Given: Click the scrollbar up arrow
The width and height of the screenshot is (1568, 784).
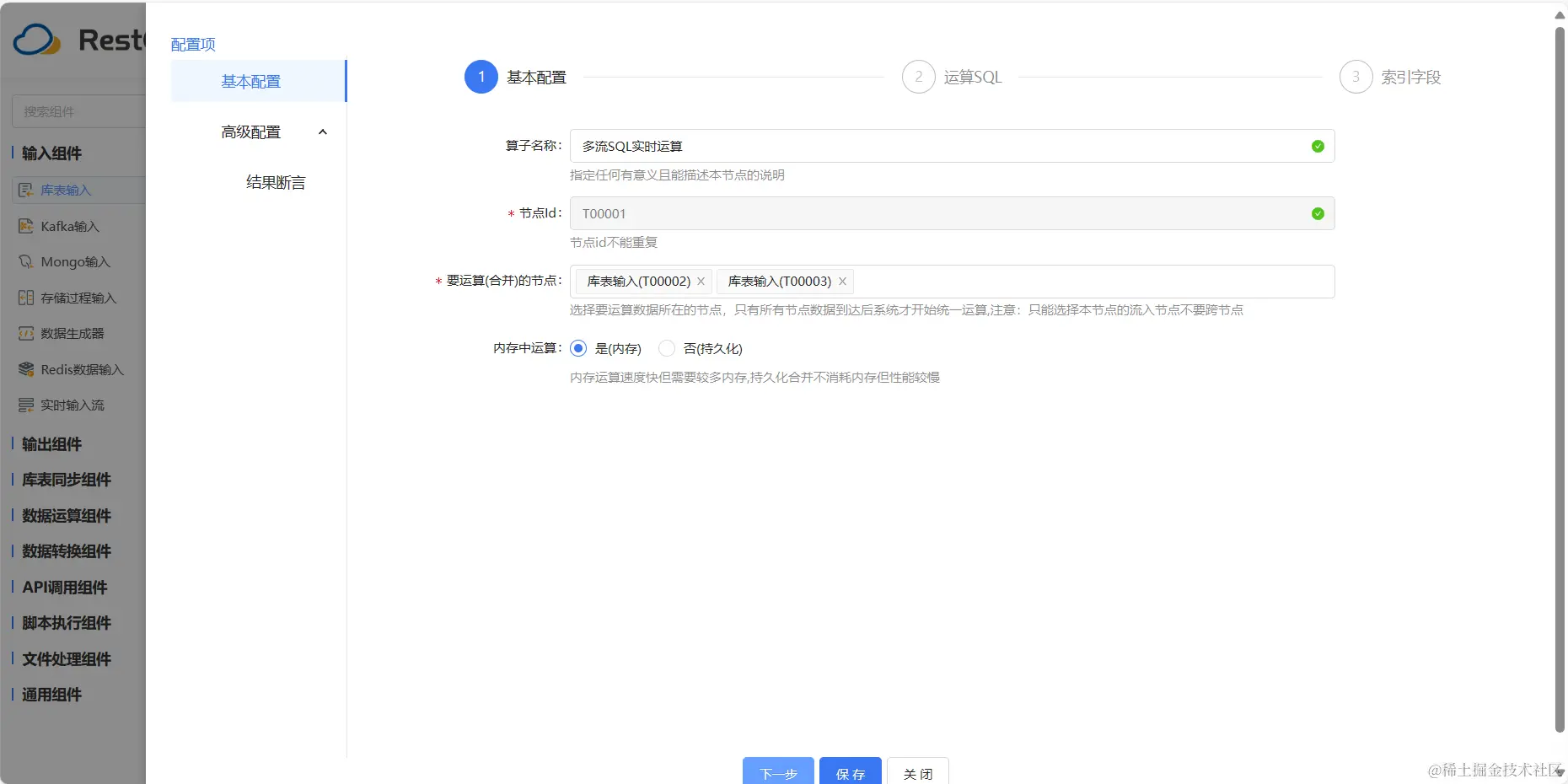Looking at the screenshot, I should (1560, 14).
